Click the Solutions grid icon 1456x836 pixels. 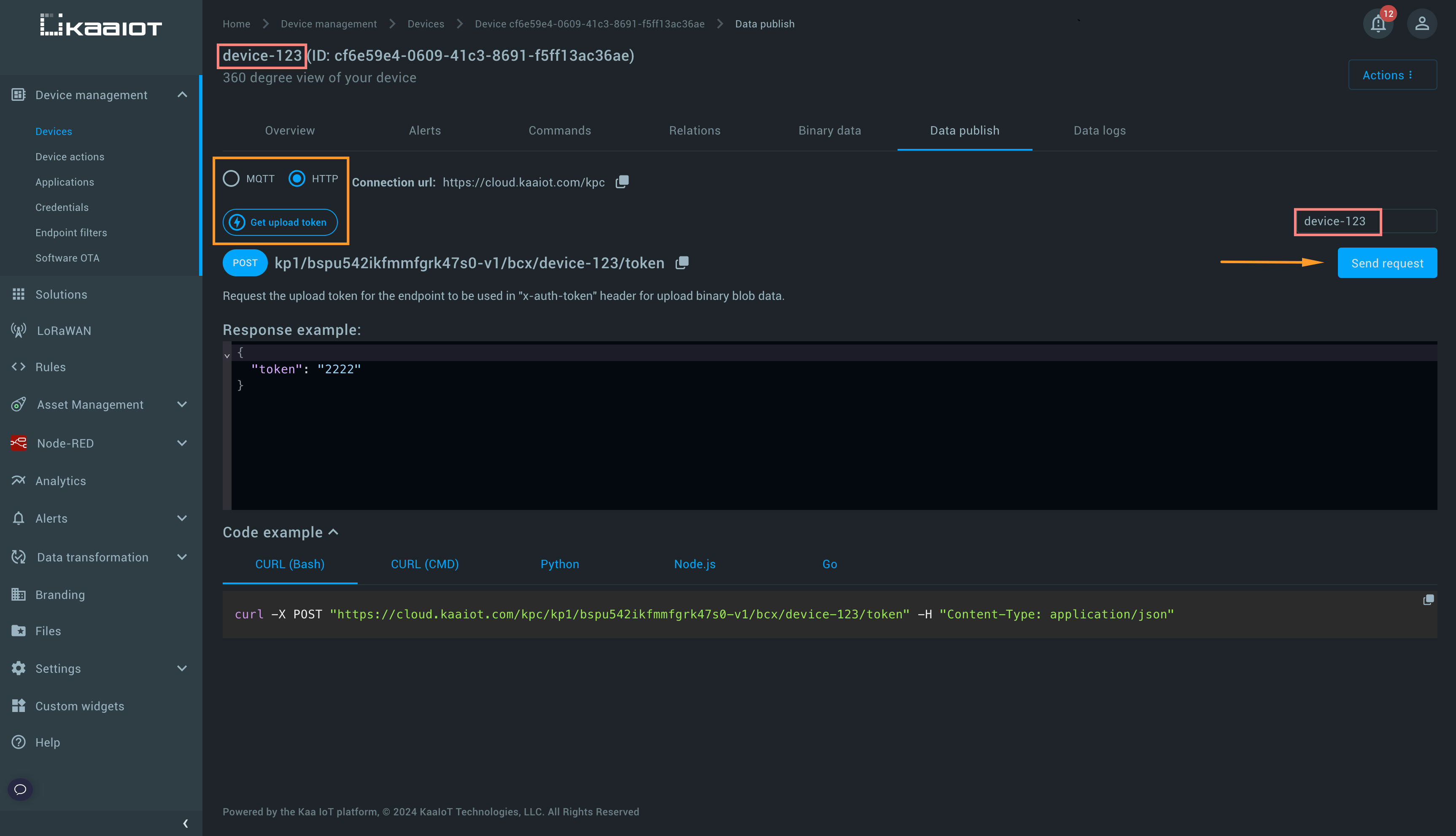[19, 294]
